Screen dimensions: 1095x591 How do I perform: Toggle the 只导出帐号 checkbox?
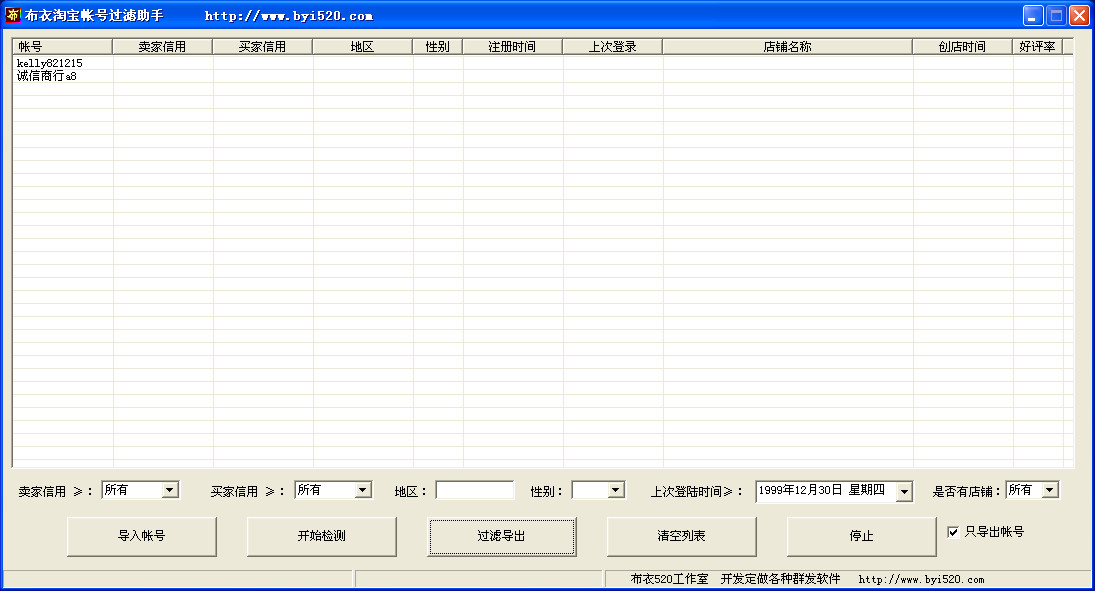953,532
